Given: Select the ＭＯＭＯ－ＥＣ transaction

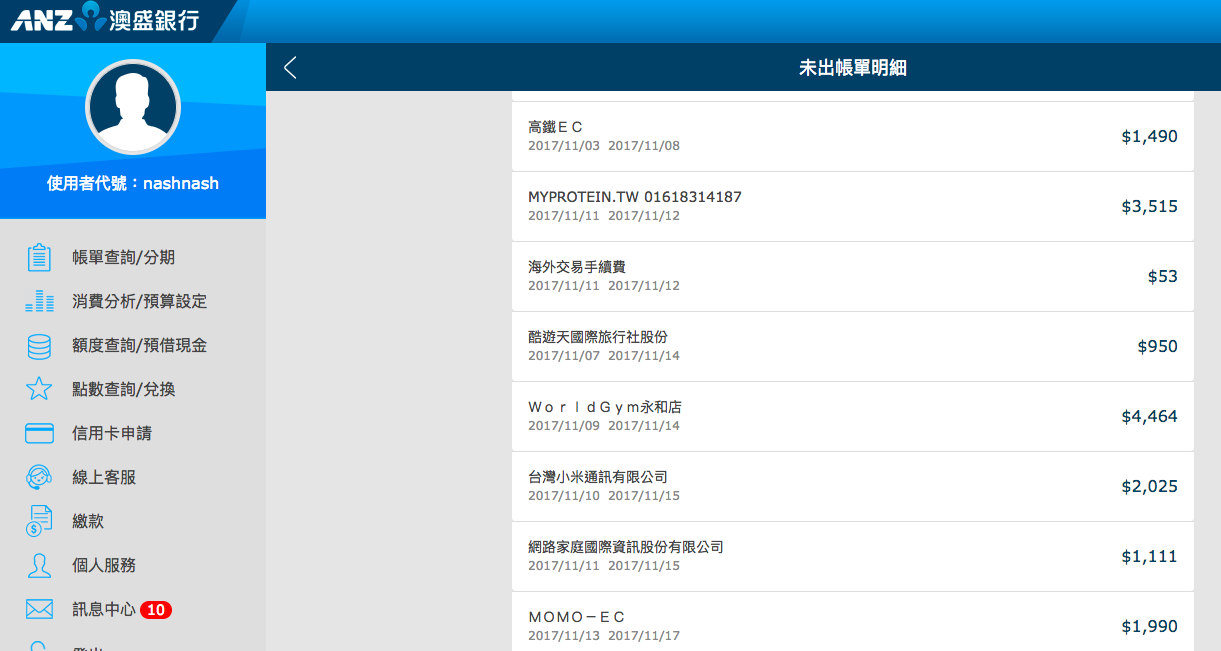Looking at the screenshot, I should [853, 621].
